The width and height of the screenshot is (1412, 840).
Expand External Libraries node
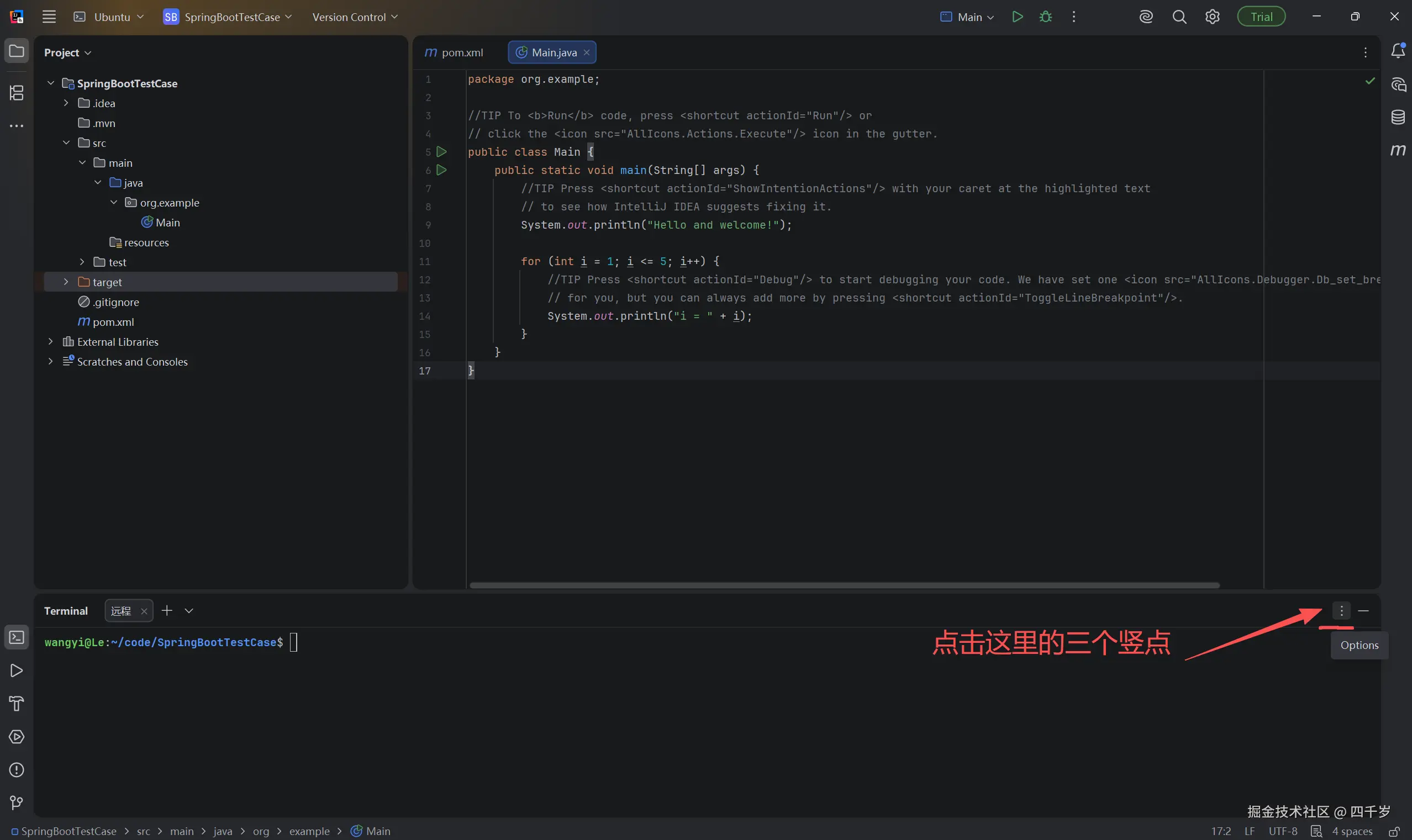tap(50, 341)
